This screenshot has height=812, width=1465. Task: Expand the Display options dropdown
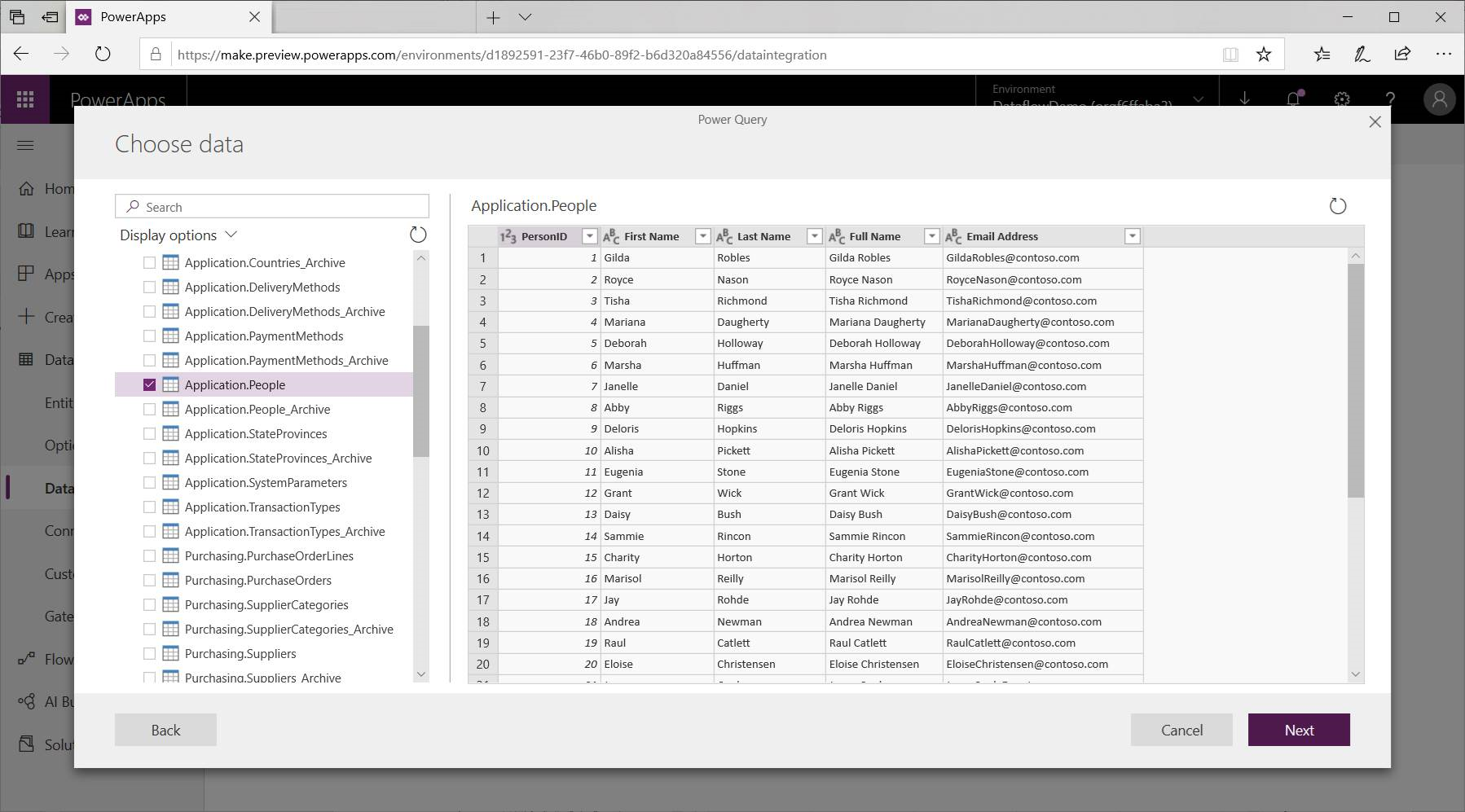tap(178, 235)
